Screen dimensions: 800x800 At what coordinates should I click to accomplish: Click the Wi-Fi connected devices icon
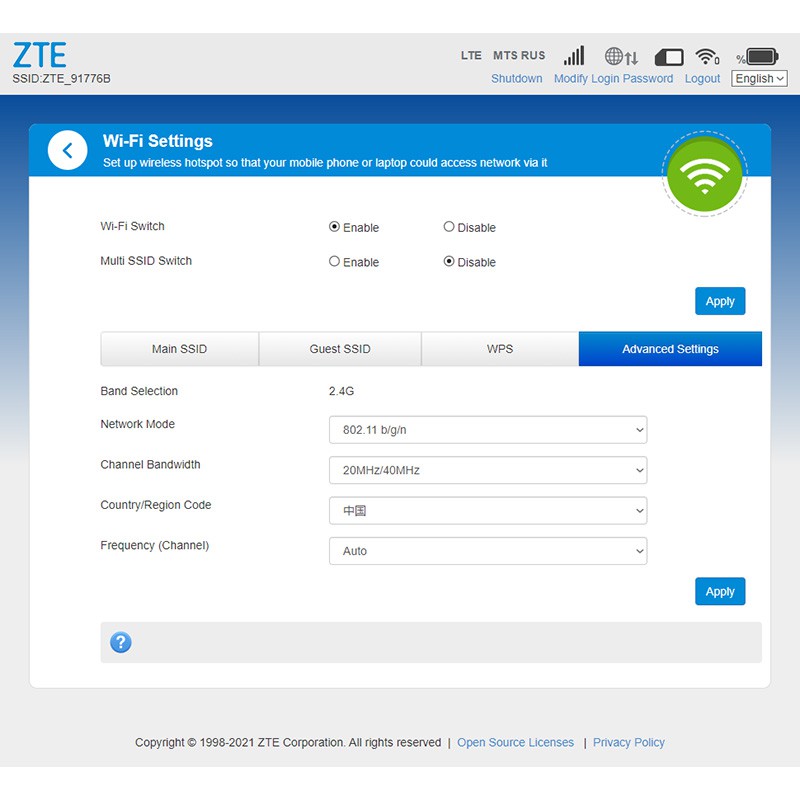point(708,57)
